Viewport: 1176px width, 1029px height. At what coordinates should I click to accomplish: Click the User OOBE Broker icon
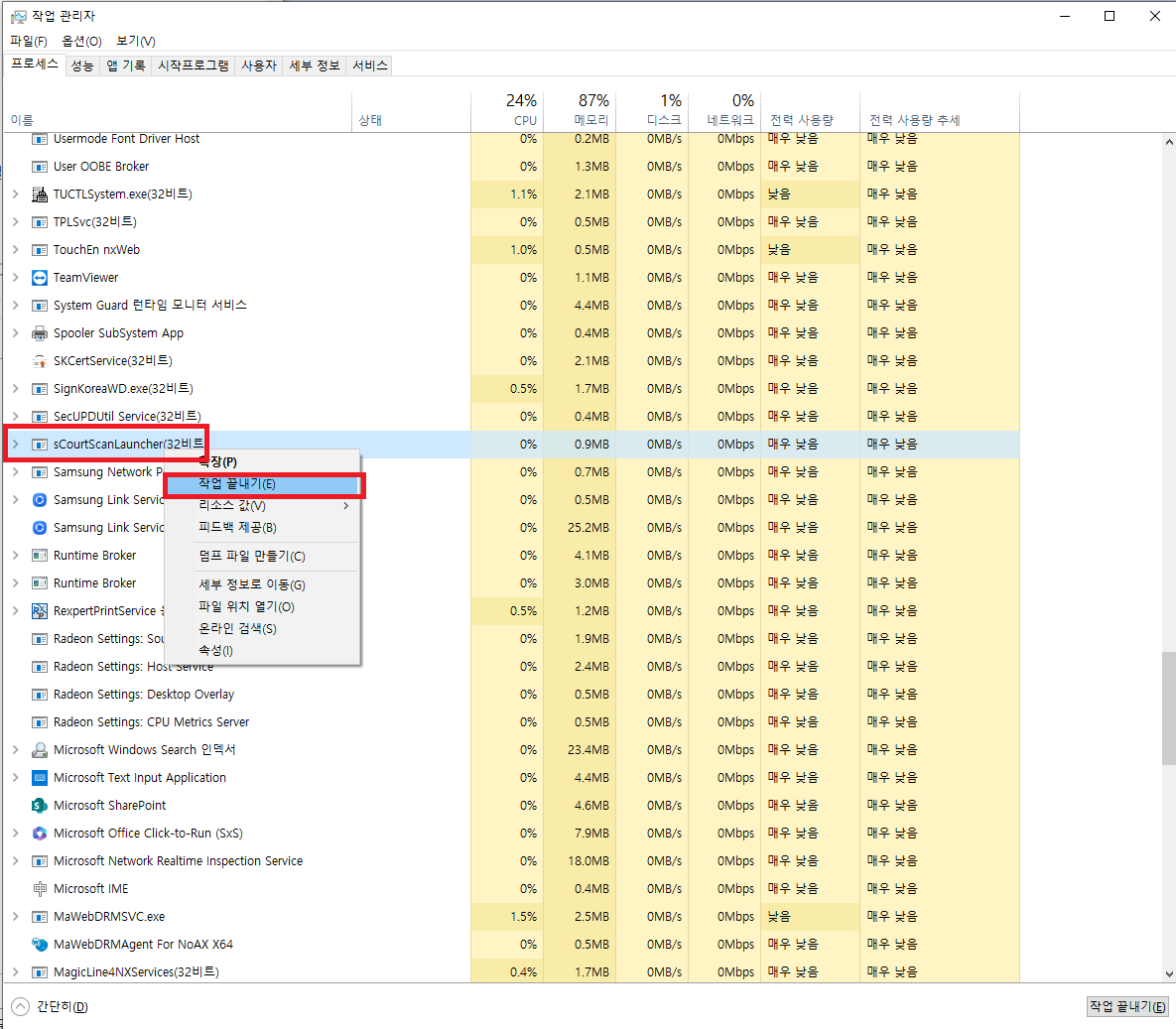tap(40, 167)
